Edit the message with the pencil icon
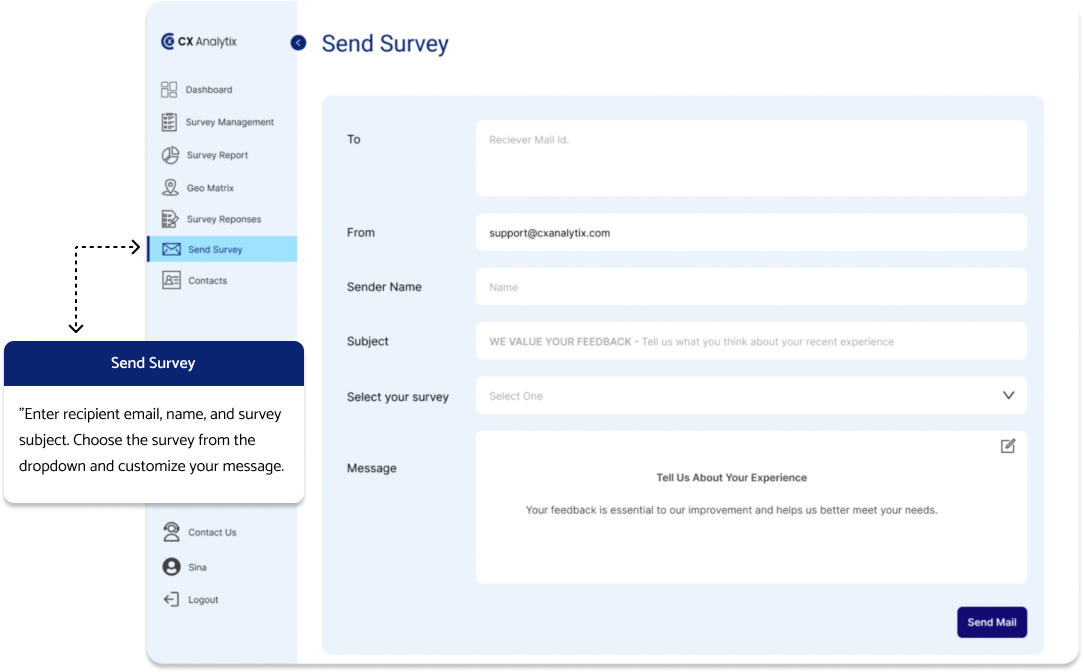This screenshot has width=1083, height=672. 1008,446
